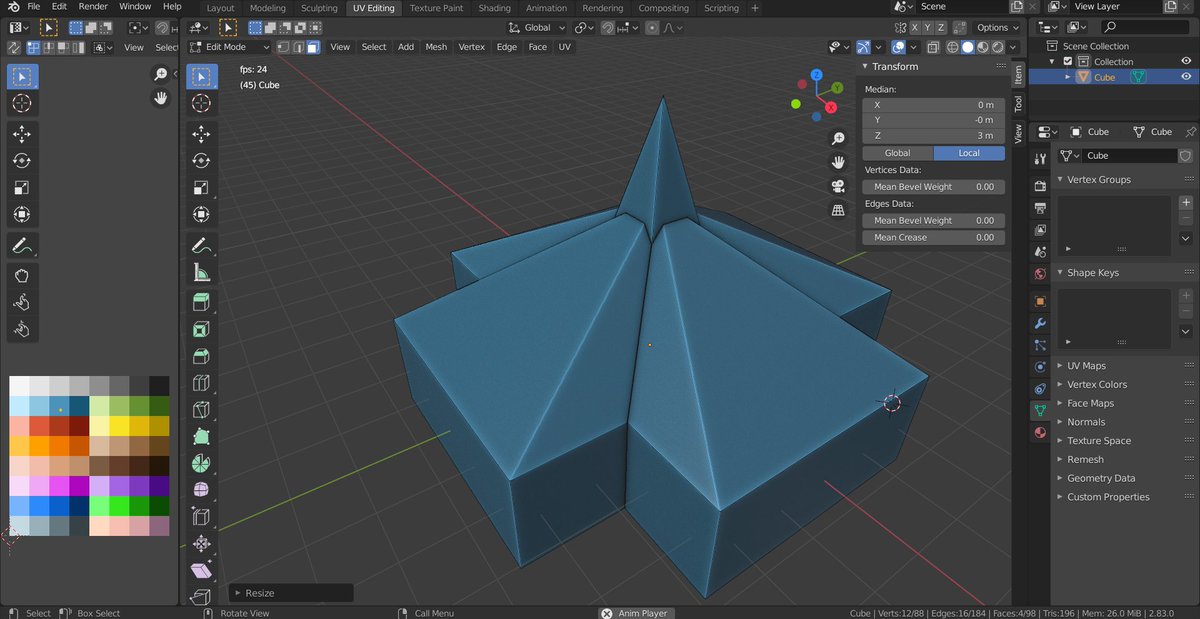Enable face select mode
The height and width of the screenshot is (619, 1200).
pyautogui.click(x=313, y=47)
